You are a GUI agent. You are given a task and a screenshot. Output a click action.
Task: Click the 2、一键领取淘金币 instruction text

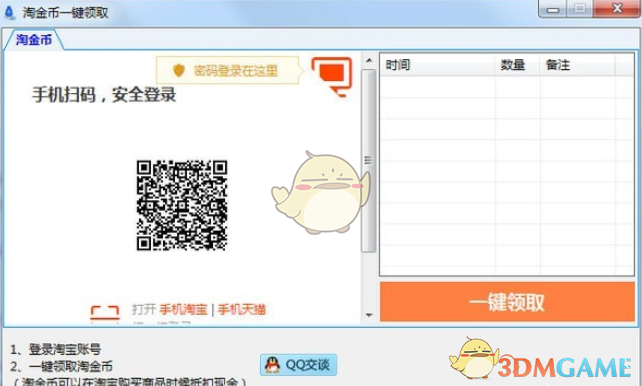(x=61, y=366)
